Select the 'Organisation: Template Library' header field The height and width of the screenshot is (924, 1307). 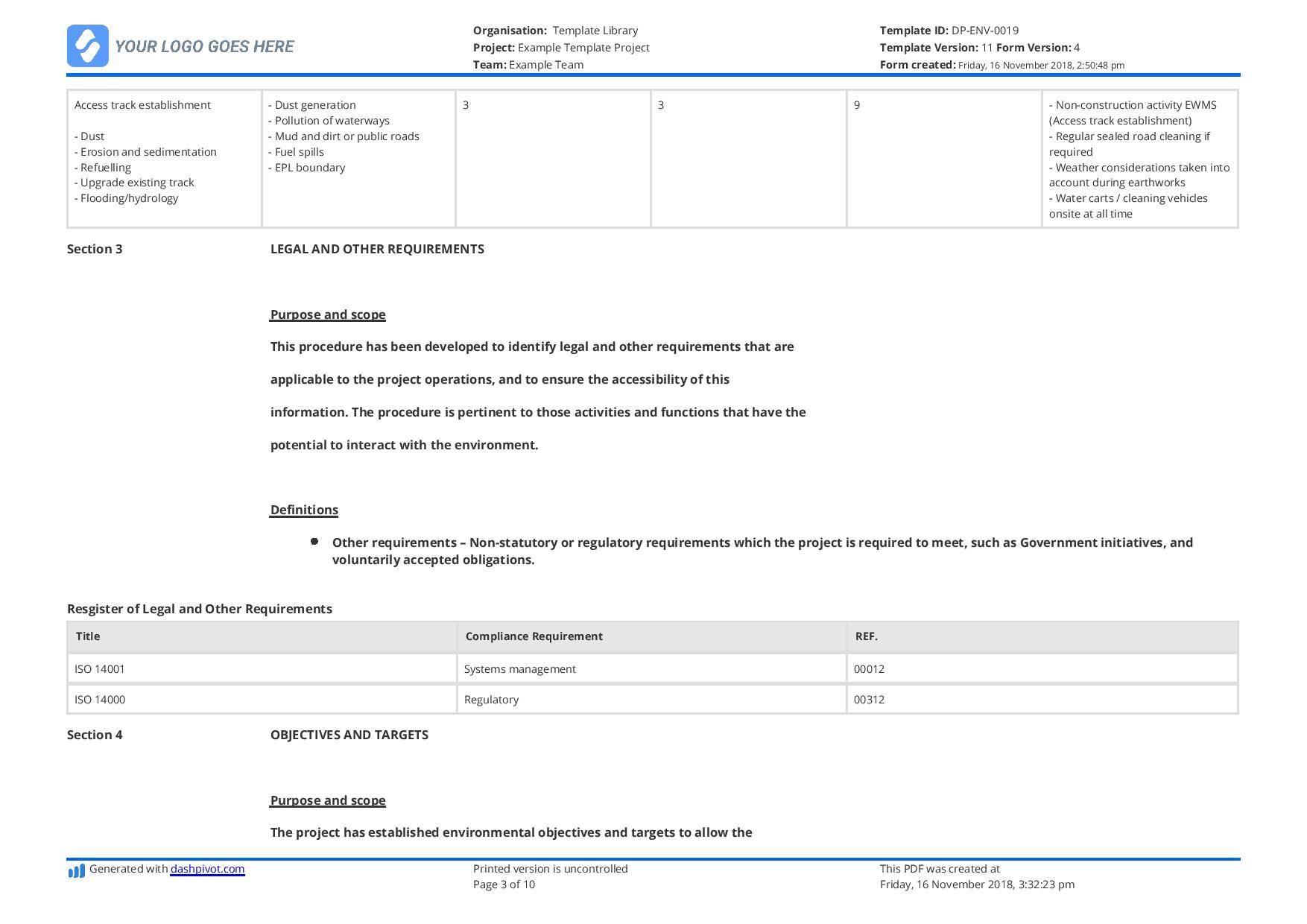click(556, 31)
